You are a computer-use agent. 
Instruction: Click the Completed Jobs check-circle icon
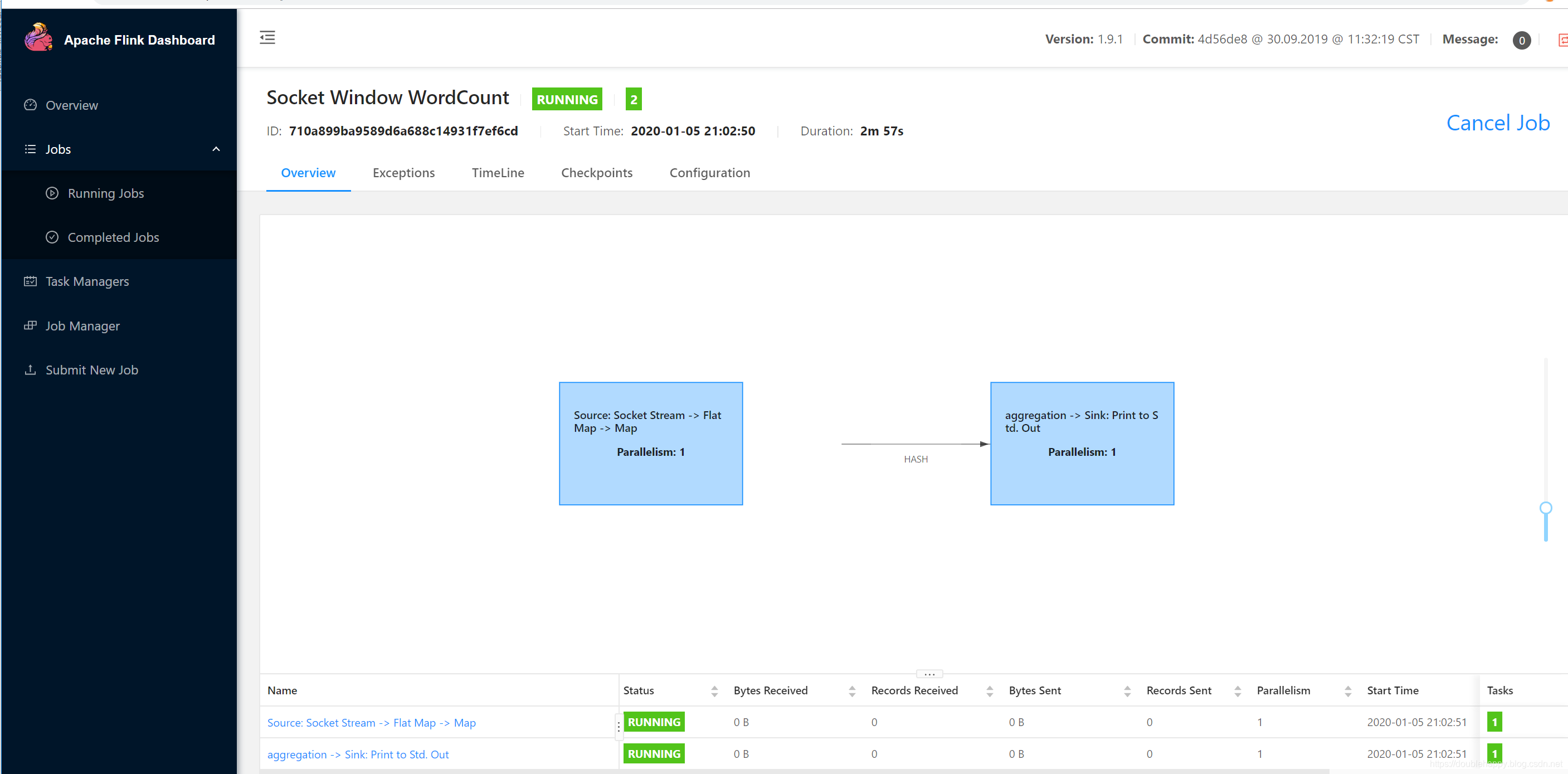(x=52, y=237)
